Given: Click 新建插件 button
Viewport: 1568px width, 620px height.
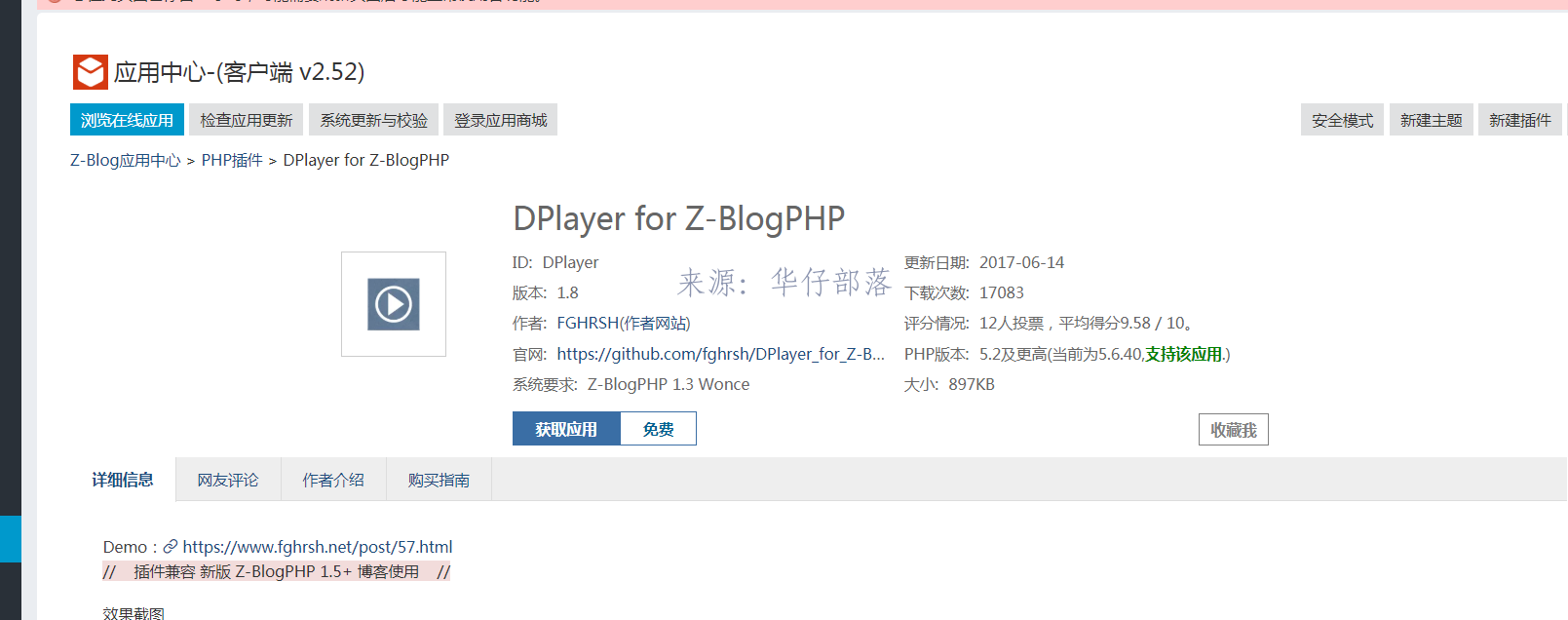Looking at the screenshot, I should 1519,120.
